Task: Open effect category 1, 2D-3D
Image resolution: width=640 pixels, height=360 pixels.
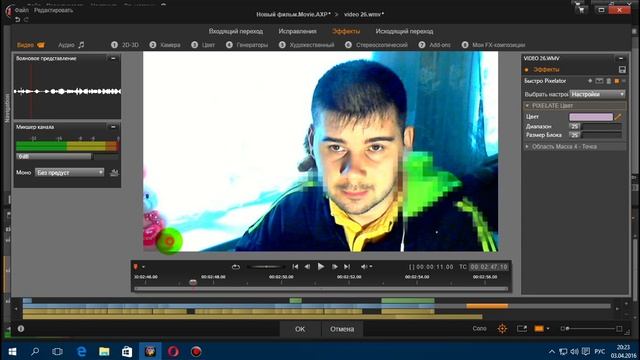Action: pos(125,45)
